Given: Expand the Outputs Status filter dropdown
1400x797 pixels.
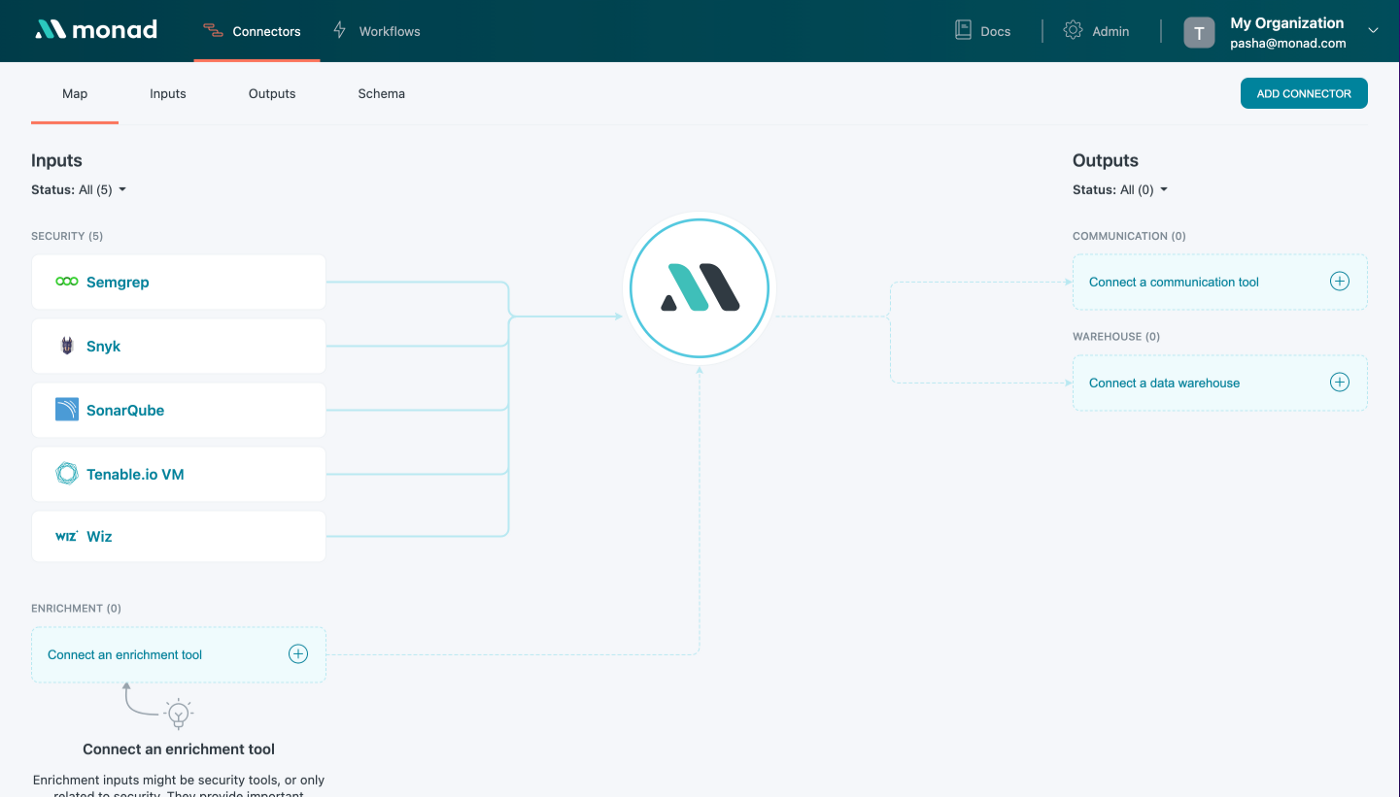Looking at the screenshot, I should coord(1121,190).
